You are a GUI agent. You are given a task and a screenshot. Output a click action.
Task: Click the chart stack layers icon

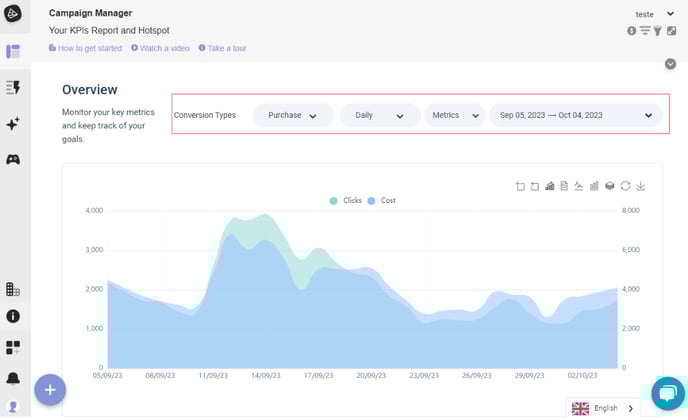[609, 186]
